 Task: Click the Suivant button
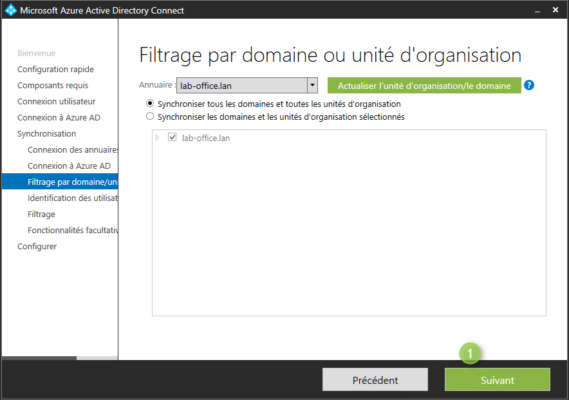pos(497,380)
